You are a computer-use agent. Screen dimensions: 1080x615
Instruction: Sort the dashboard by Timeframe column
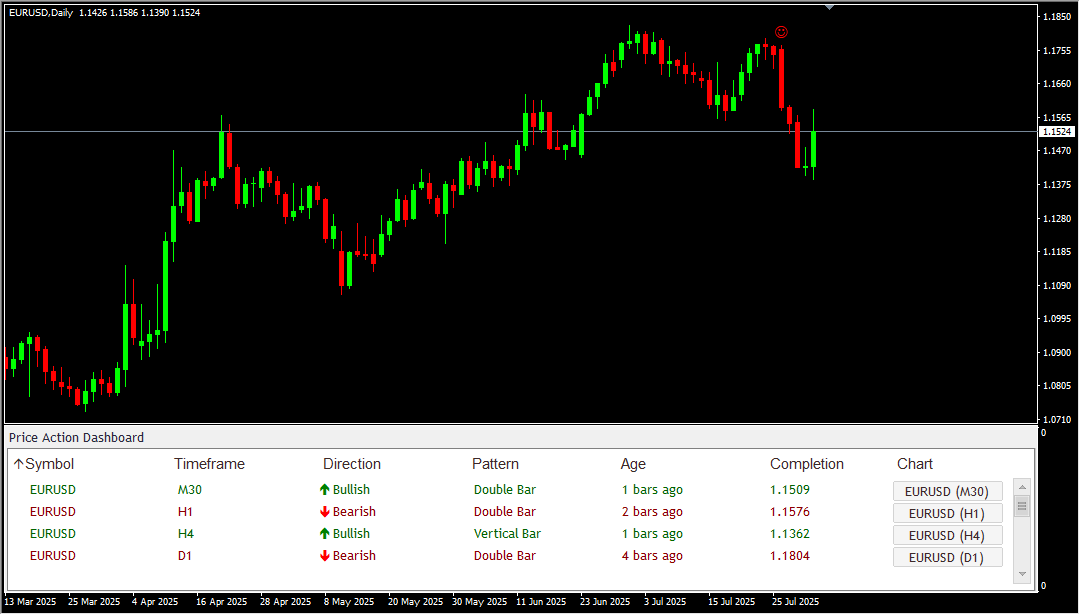(209, 464)
